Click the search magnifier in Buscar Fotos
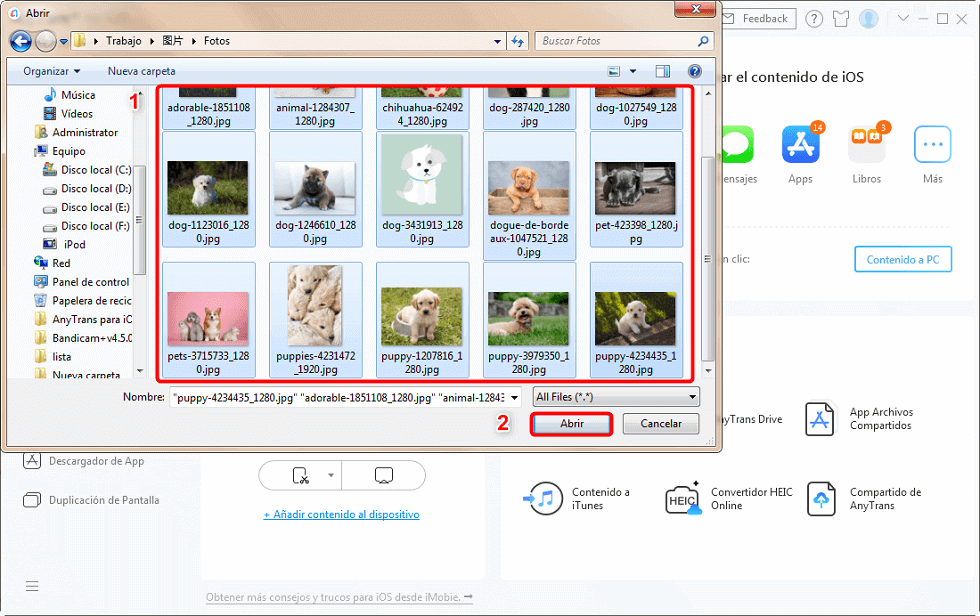980x616 pixels. tap(703, 41)
